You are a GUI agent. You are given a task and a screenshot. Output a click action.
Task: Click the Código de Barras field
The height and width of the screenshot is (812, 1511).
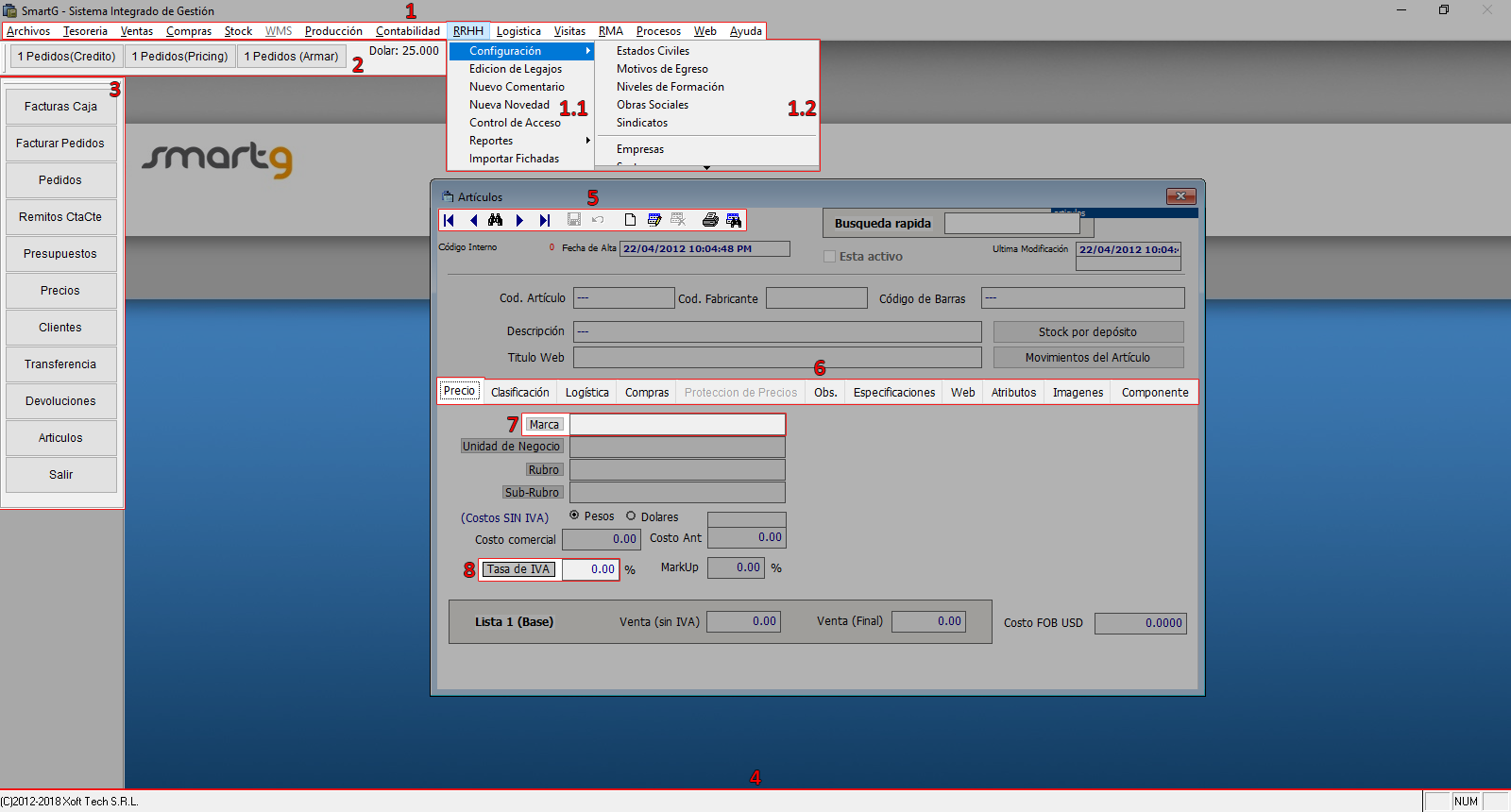click(1082, 298)
